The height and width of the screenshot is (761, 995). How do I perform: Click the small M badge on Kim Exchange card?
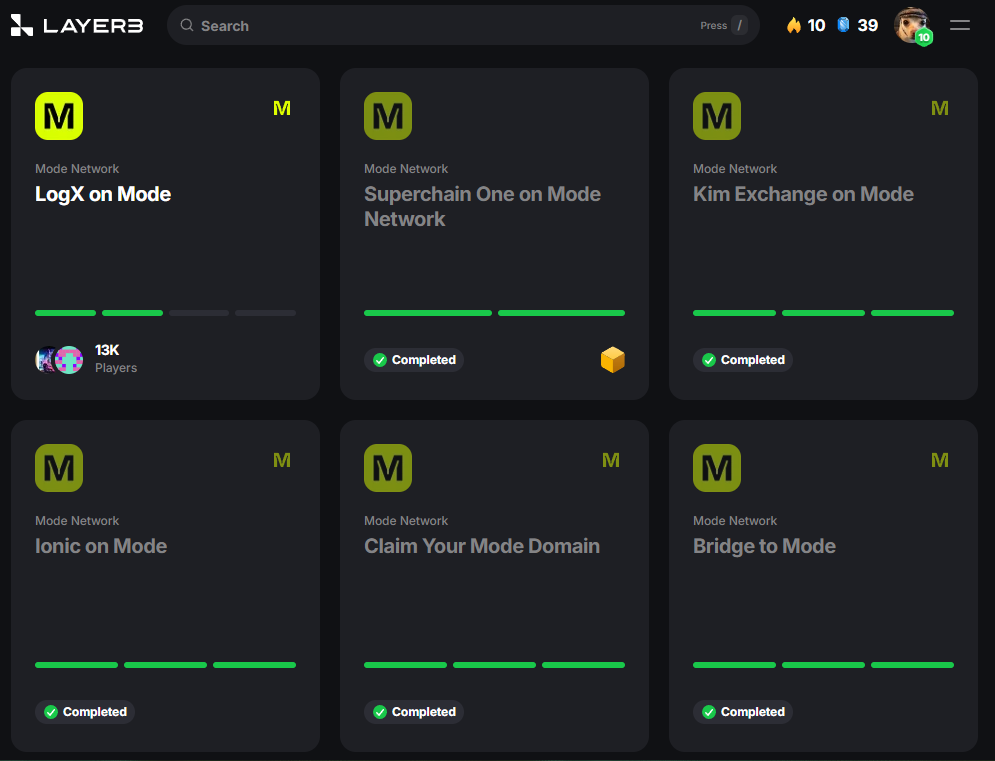(x=939, y=108)
